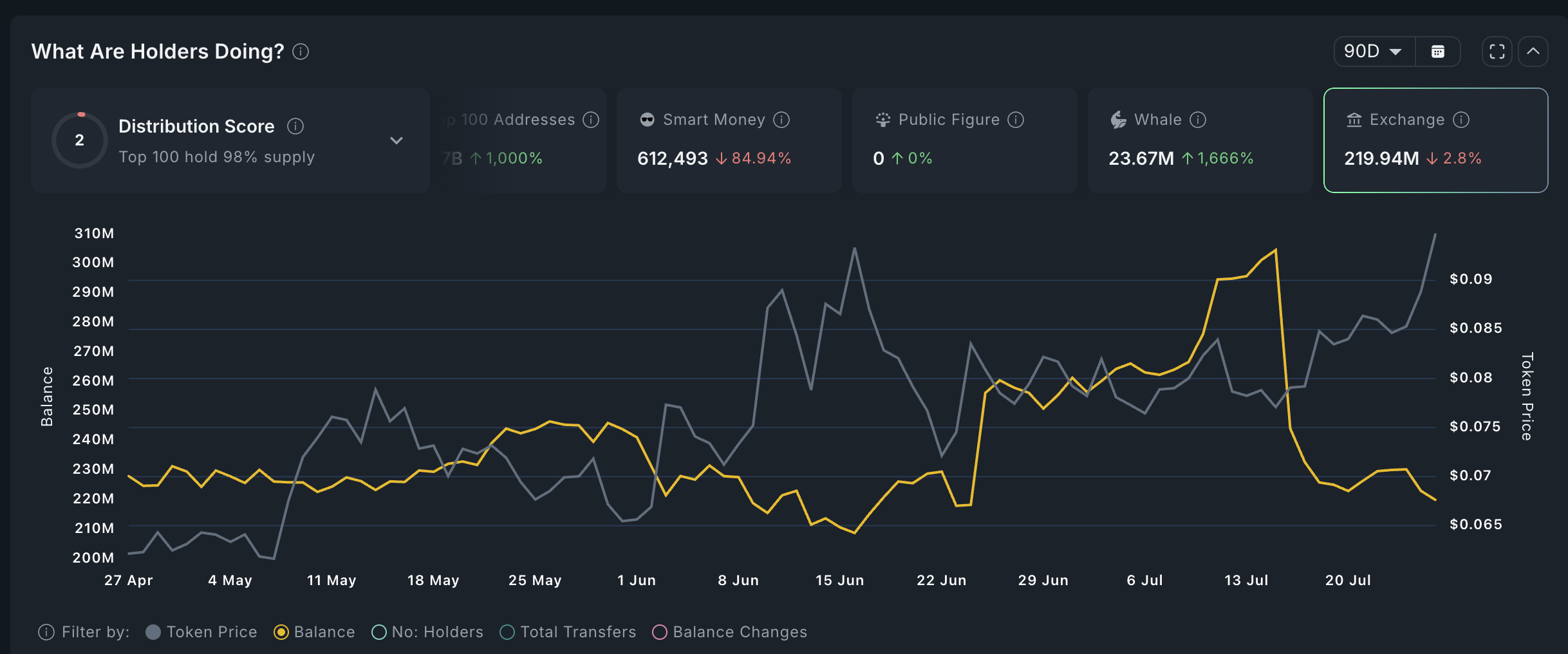1568x654 pixels.
Task: Click the Smart Money info icon
Action: [781, 120]
